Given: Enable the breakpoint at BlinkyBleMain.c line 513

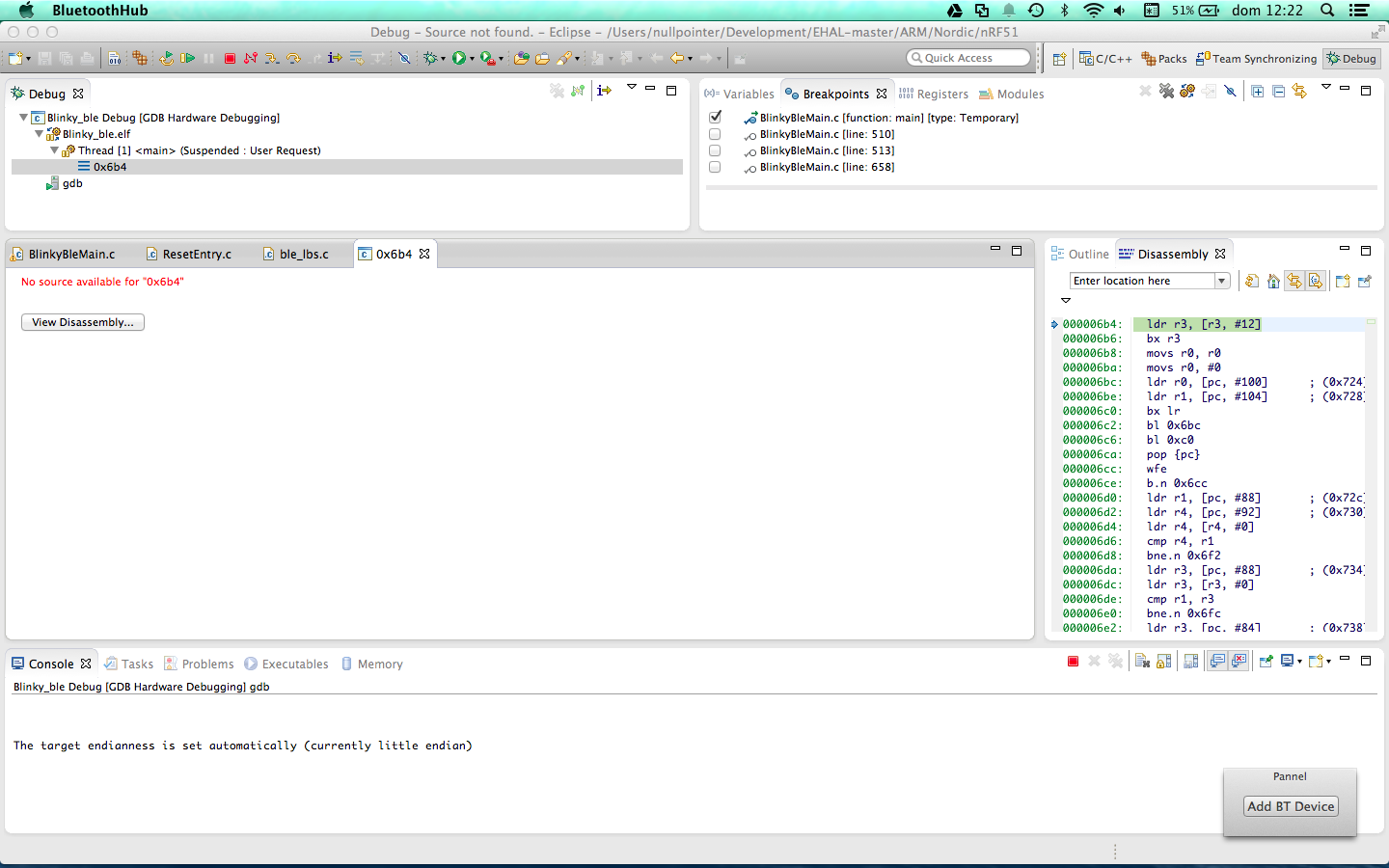Looking at the screenshot, I should (x=715, y=150).
